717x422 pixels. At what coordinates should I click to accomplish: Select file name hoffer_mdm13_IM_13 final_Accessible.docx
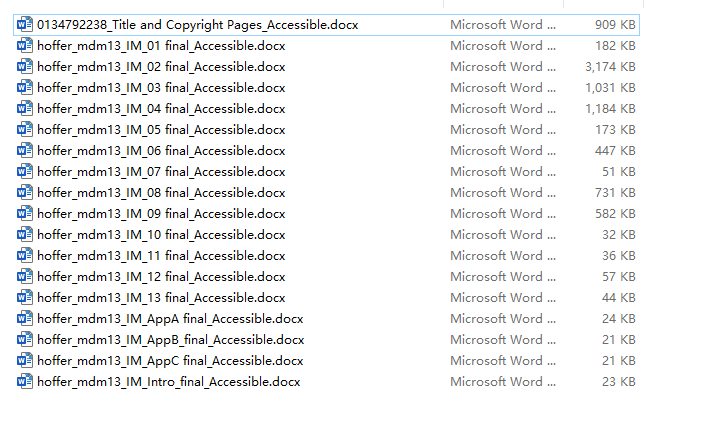(161, 298)
